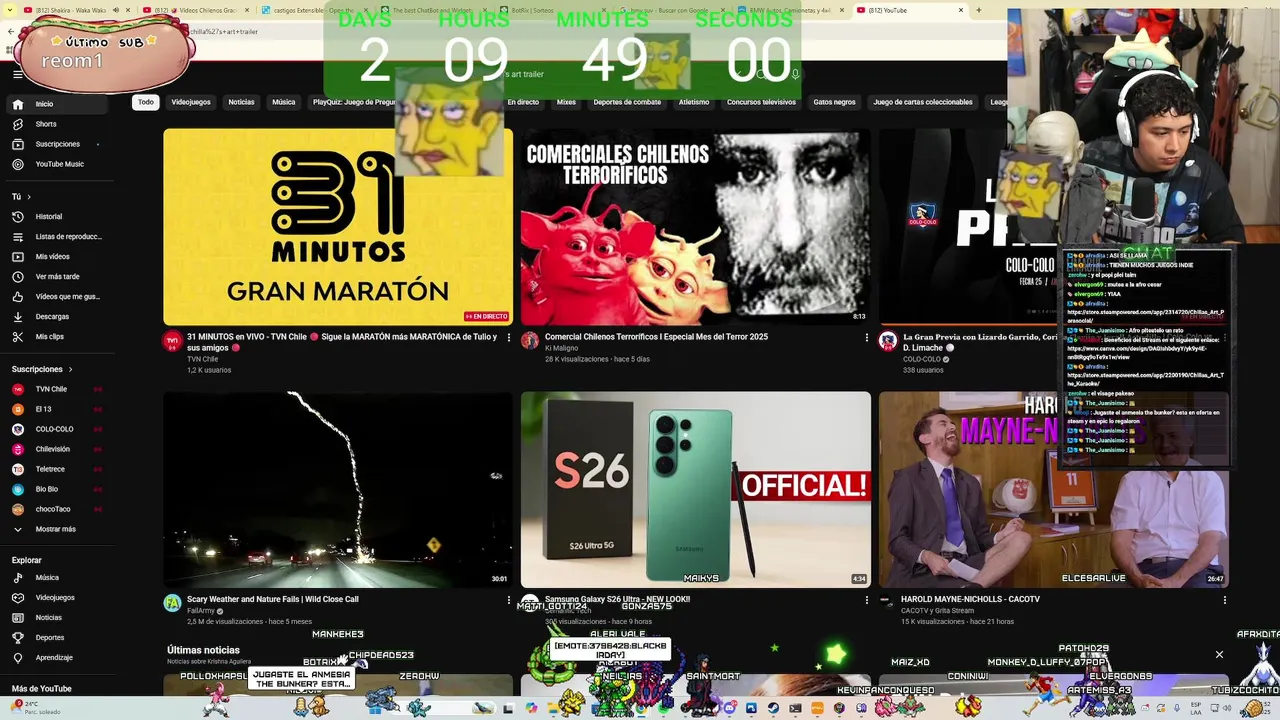This screenshot has width=1280, height=720.
Task: Click the browser back arrow
Action: point(11,32)
